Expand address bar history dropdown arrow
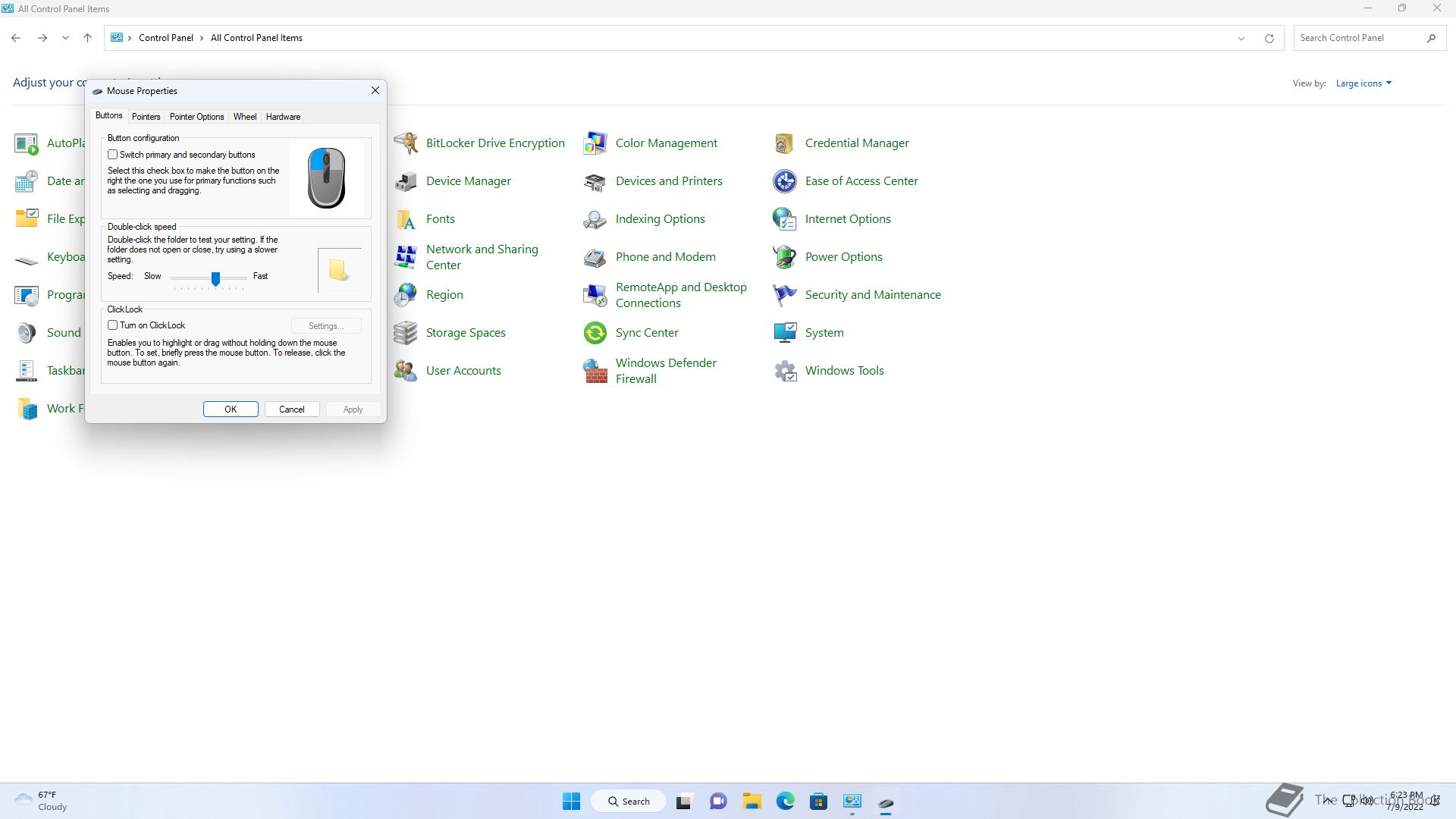Viewport: 1456px width, 819px height. (1241, 38)
